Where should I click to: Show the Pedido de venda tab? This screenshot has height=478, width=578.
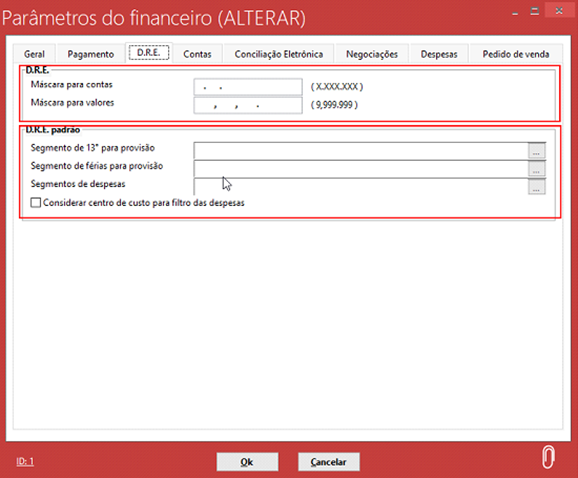coord(516,54)
